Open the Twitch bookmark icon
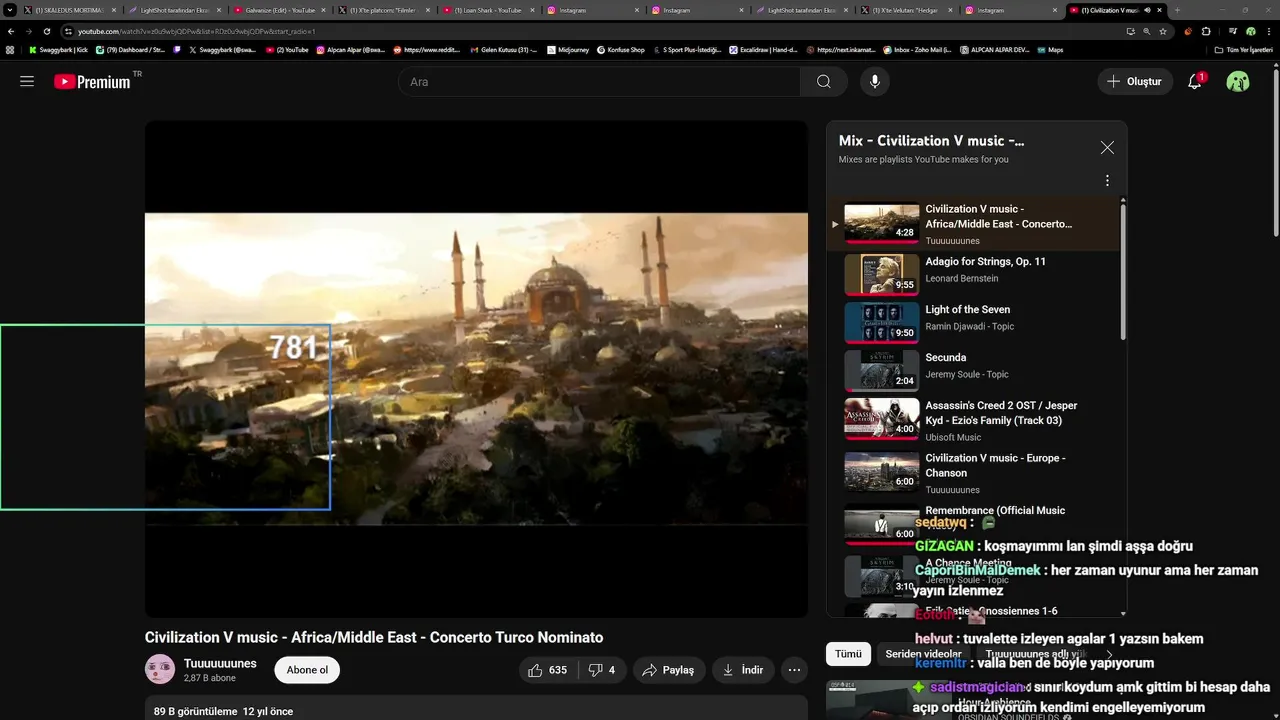This screenshot has height=720, width=1280. click(178, 49)
